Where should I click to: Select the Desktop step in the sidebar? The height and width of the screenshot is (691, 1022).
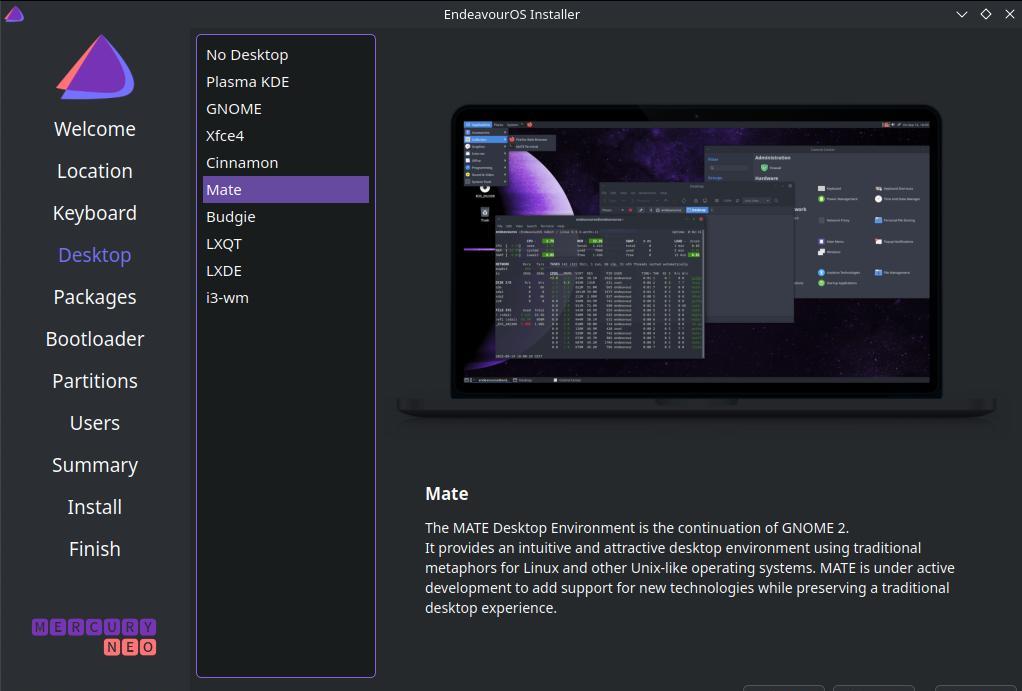pos(95,255)
